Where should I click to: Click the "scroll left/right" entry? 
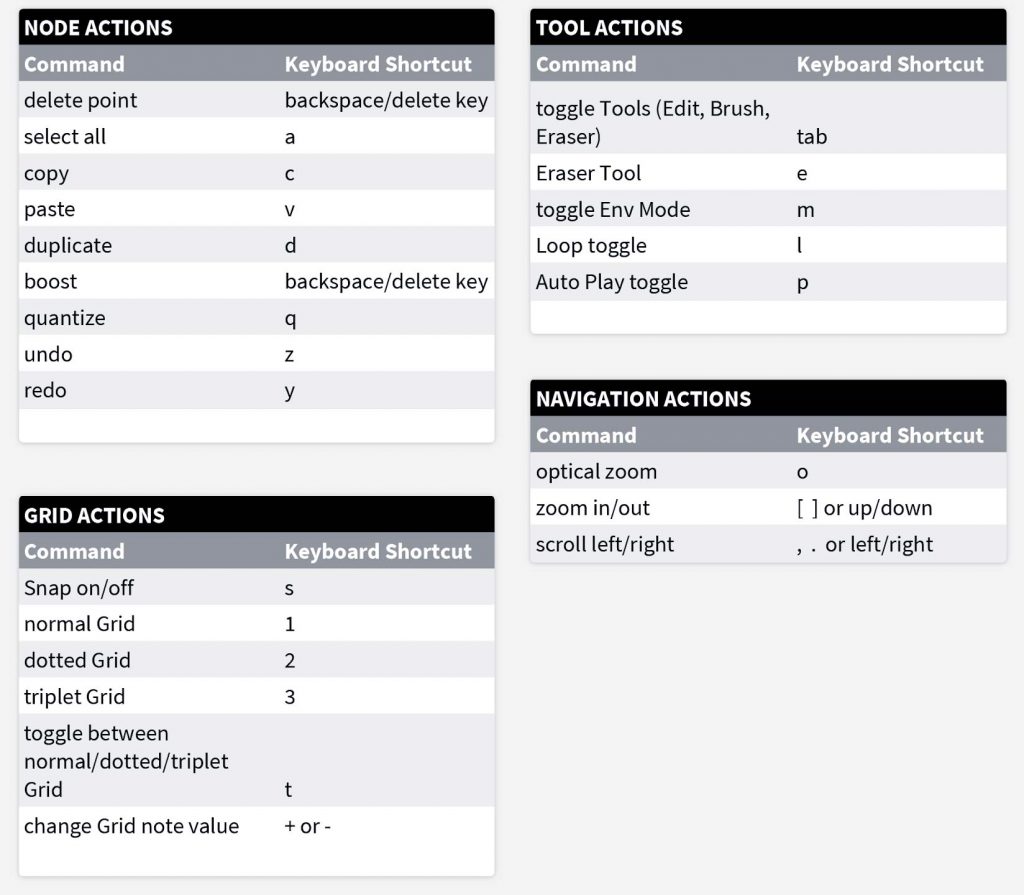605,544
